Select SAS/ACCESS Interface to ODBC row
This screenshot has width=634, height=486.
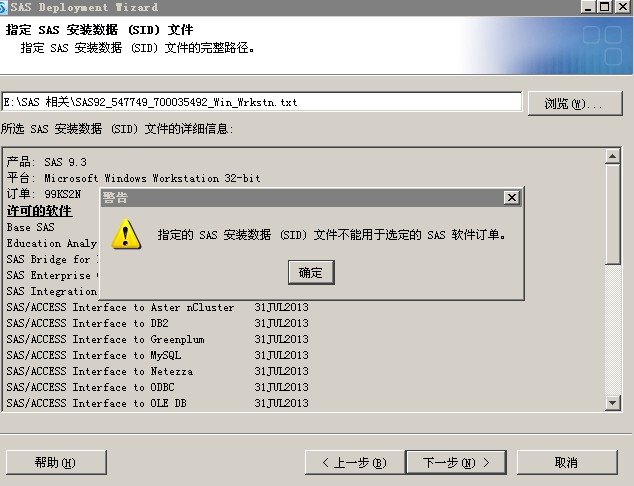(158, 387)
